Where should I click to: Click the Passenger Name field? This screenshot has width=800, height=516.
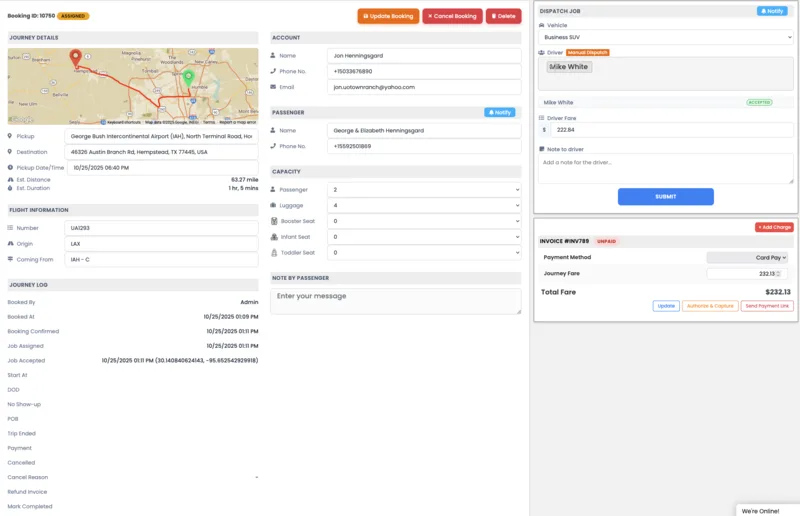pyautogui.click(x=424, y=131)
